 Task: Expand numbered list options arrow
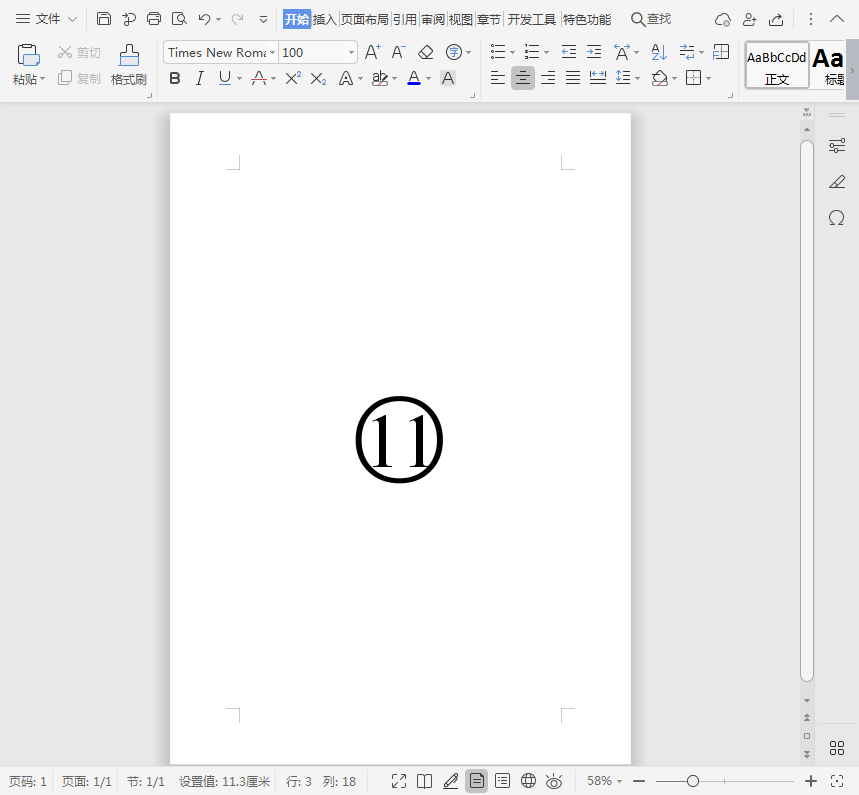pos(546,53)
